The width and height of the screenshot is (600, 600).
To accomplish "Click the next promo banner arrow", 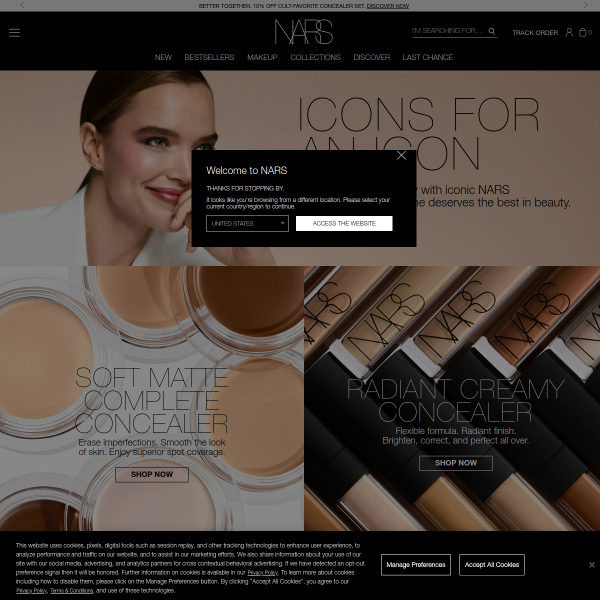I will (x=585, y=5).
